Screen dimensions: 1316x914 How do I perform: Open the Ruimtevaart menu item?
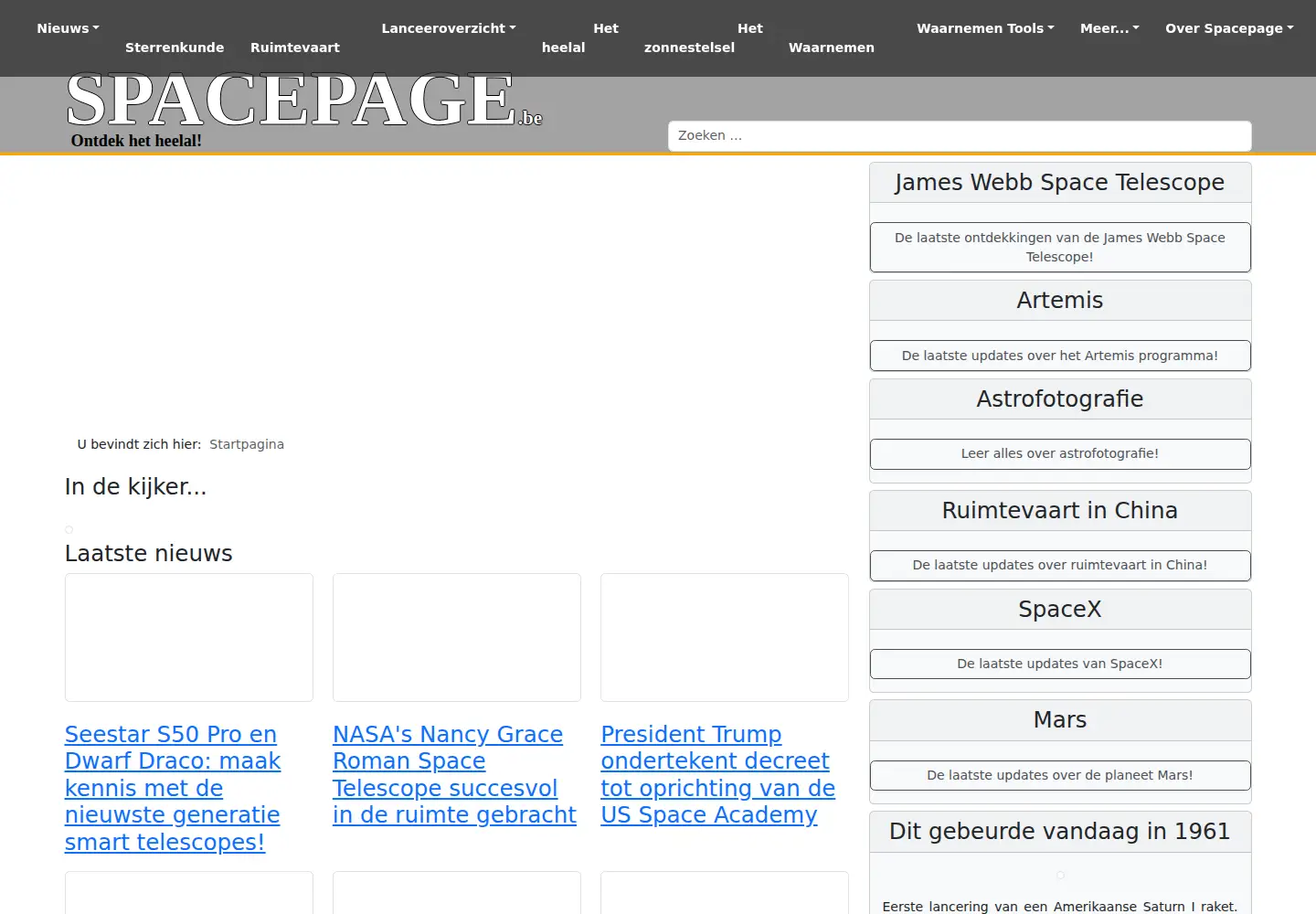[295, 48]
